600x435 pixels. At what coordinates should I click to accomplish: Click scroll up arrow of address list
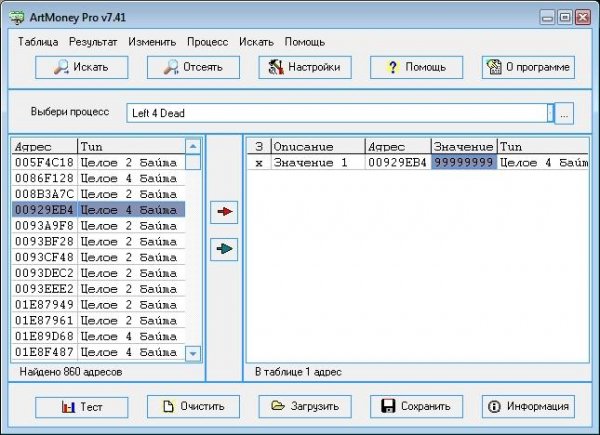[193, 146]
